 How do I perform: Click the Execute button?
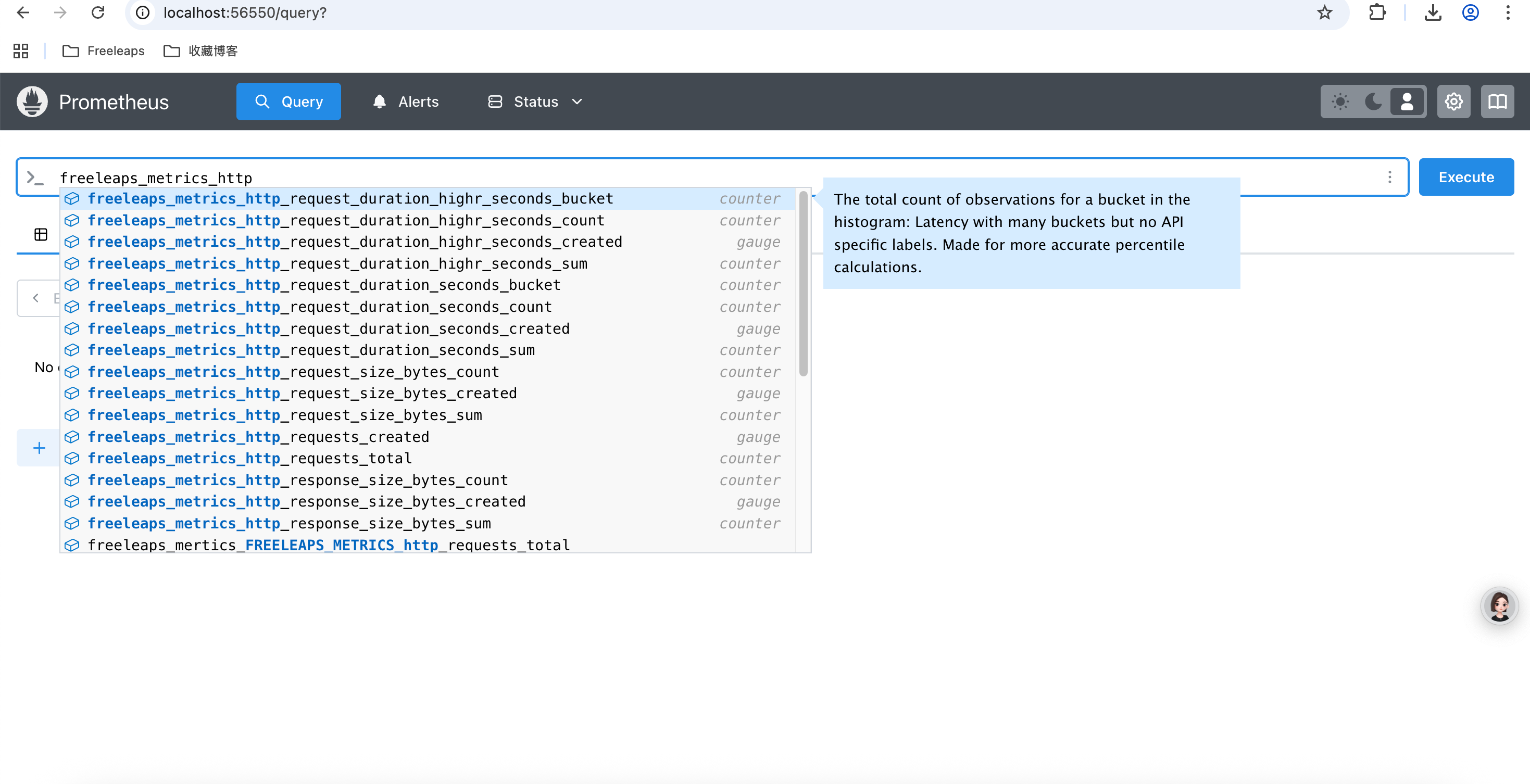1465,177
